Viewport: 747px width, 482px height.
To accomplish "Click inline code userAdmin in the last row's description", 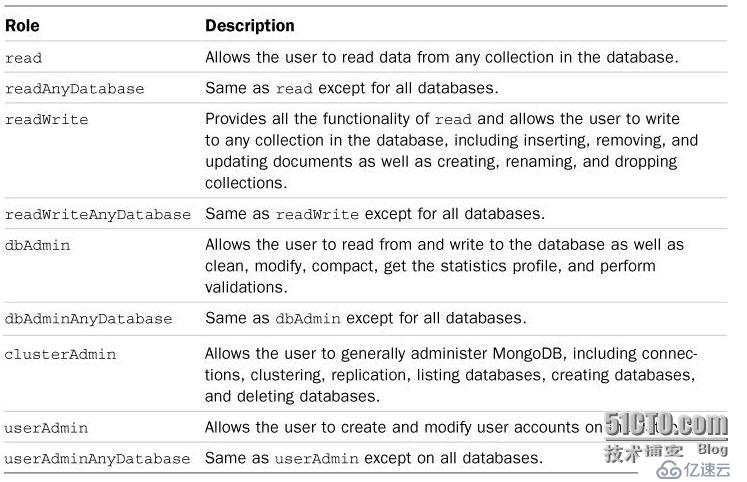I will tap(317, 458).
